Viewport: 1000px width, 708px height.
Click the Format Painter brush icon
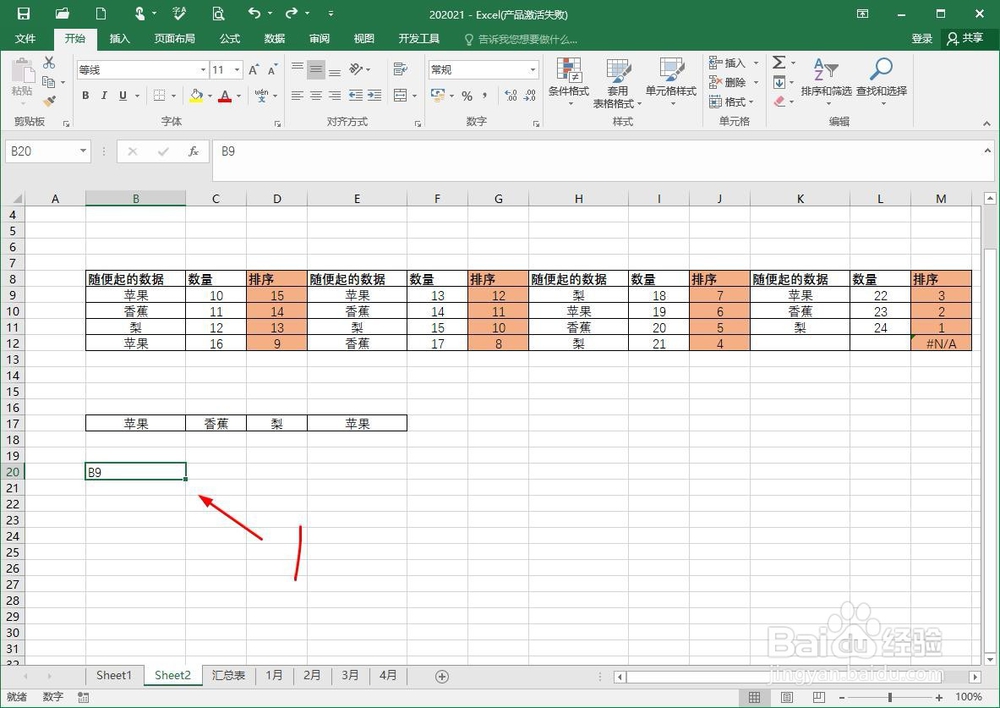point(49,101)
